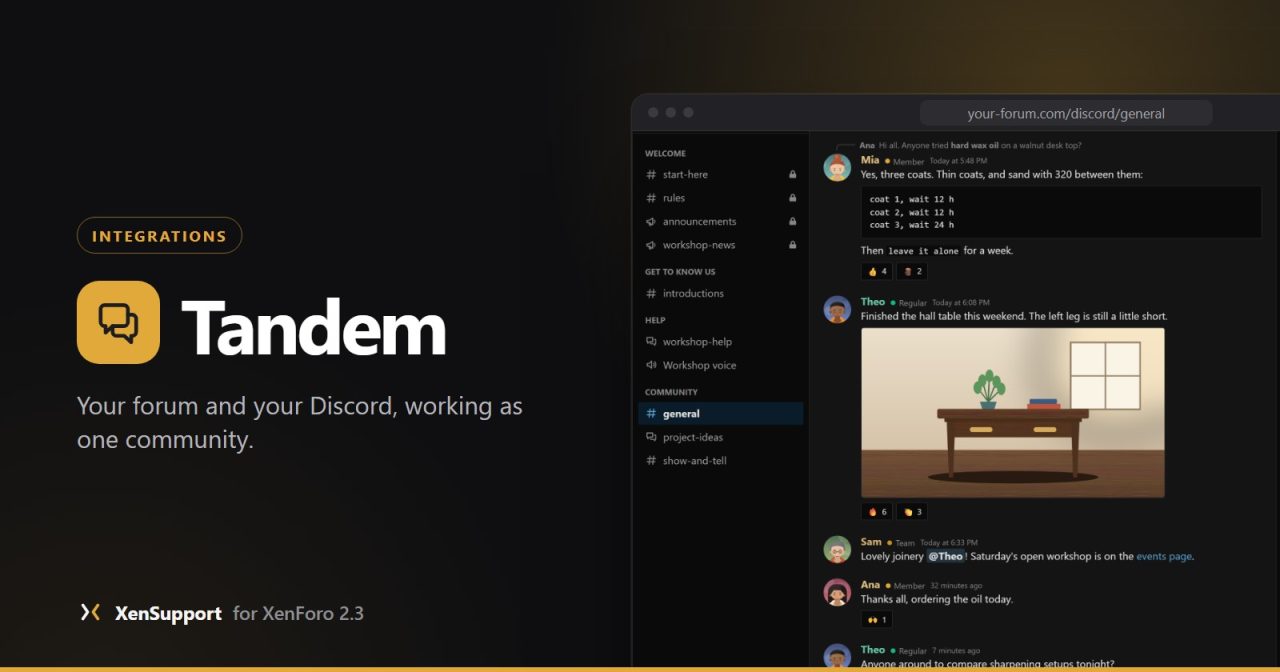
Task: Select the general channel
Action: 720,414
